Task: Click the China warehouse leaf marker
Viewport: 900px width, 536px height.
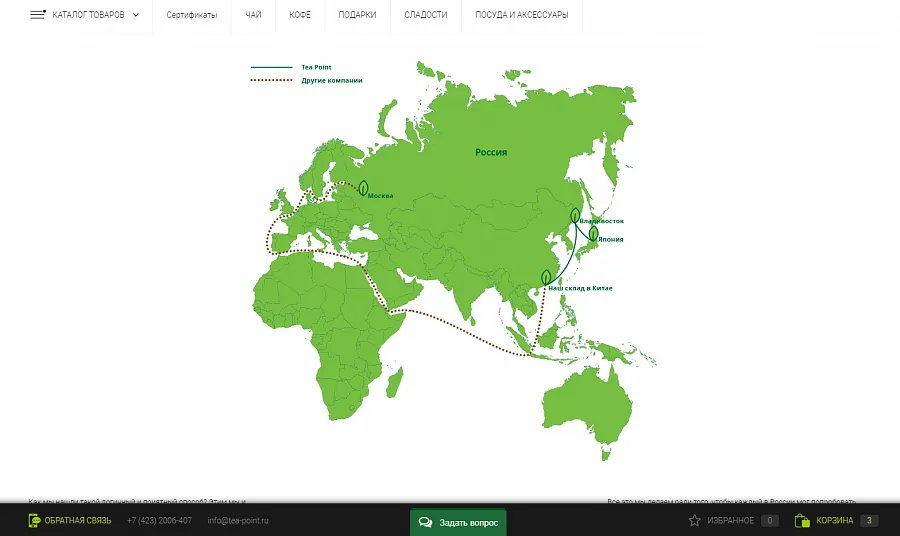Action: [546, 278]
